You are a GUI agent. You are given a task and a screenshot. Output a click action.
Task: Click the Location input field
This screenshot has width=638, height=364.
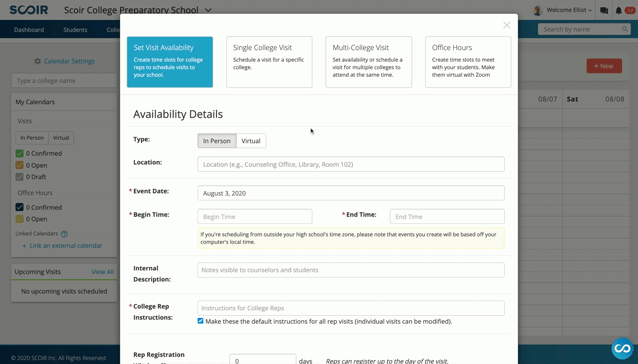tap(351, 164)
